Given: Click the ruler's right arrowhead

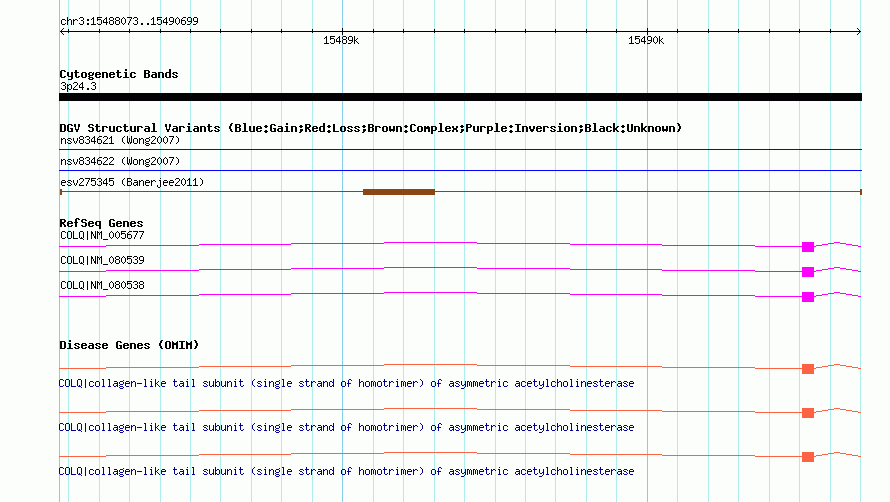Looking at the screenshot, I should click(858, 32).
